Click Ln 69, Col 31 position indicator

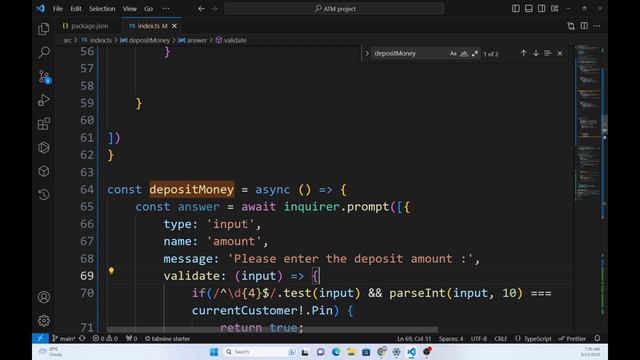[x=414, y=338]
